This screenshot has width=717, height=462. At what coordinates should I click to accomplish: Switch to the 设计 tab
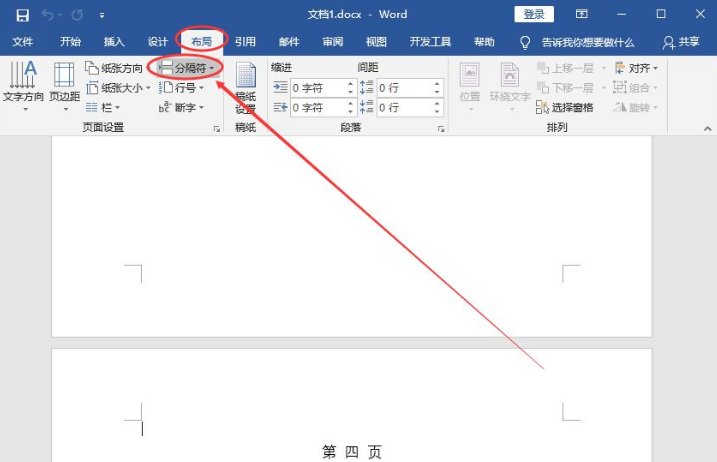pos(158,42)
